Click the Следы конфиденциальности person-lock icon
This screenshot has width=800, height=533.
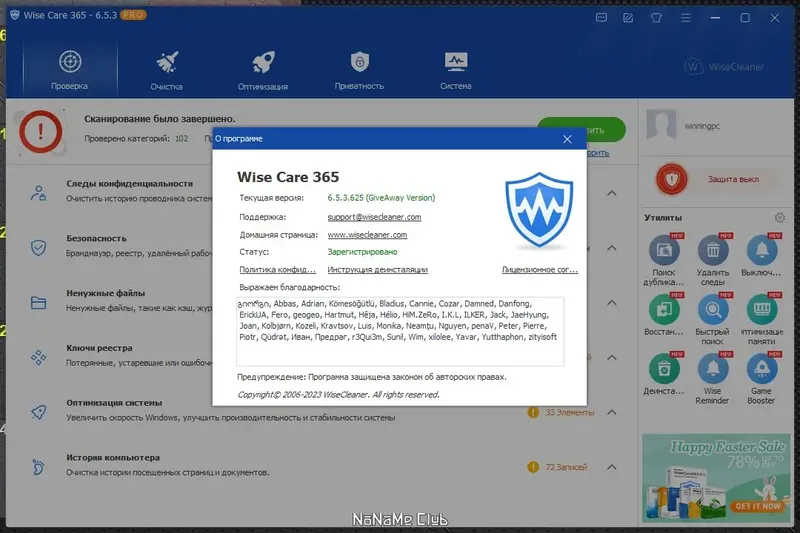(x=38, y=193)
